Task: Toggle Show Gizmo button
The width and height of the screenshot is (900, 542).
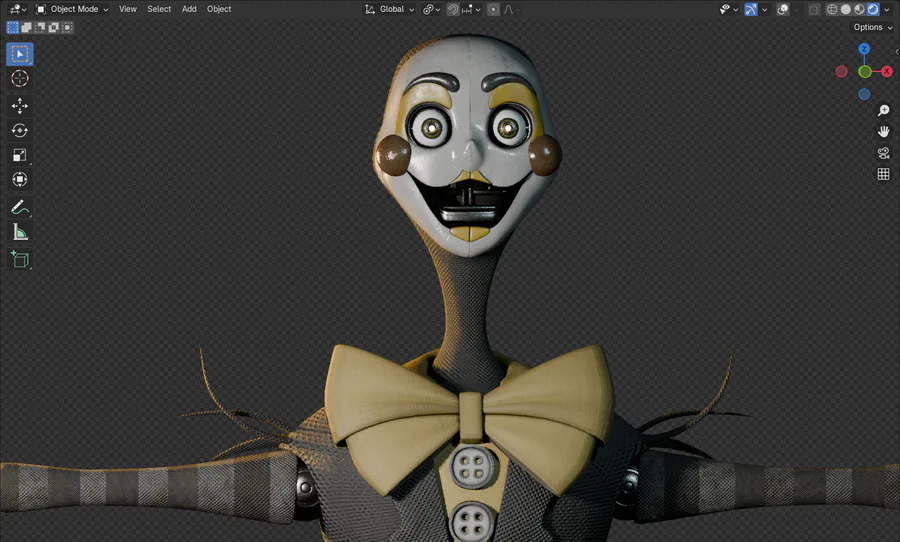Action: pos(751,9)
